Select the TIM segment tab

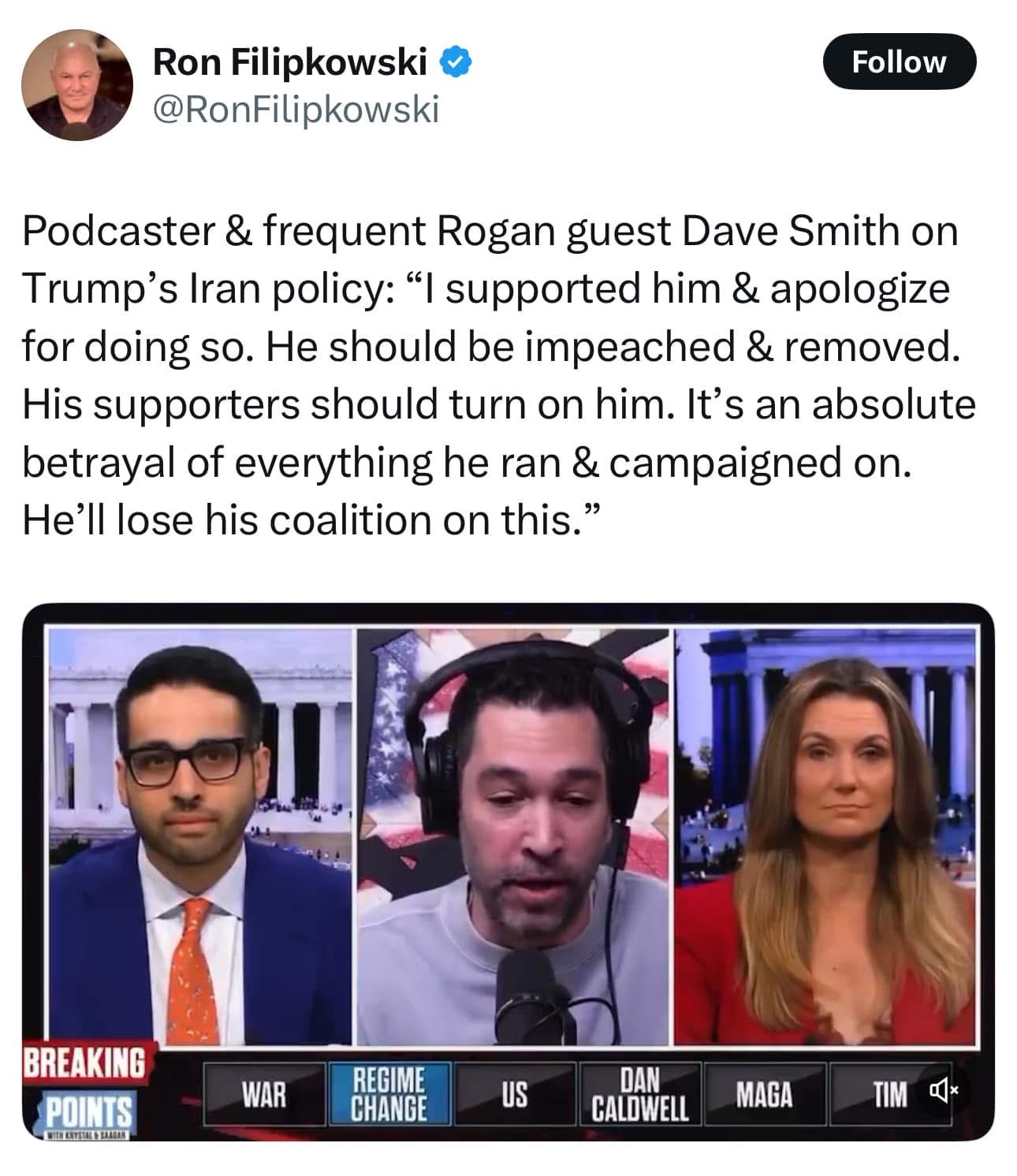(888, 1094)
